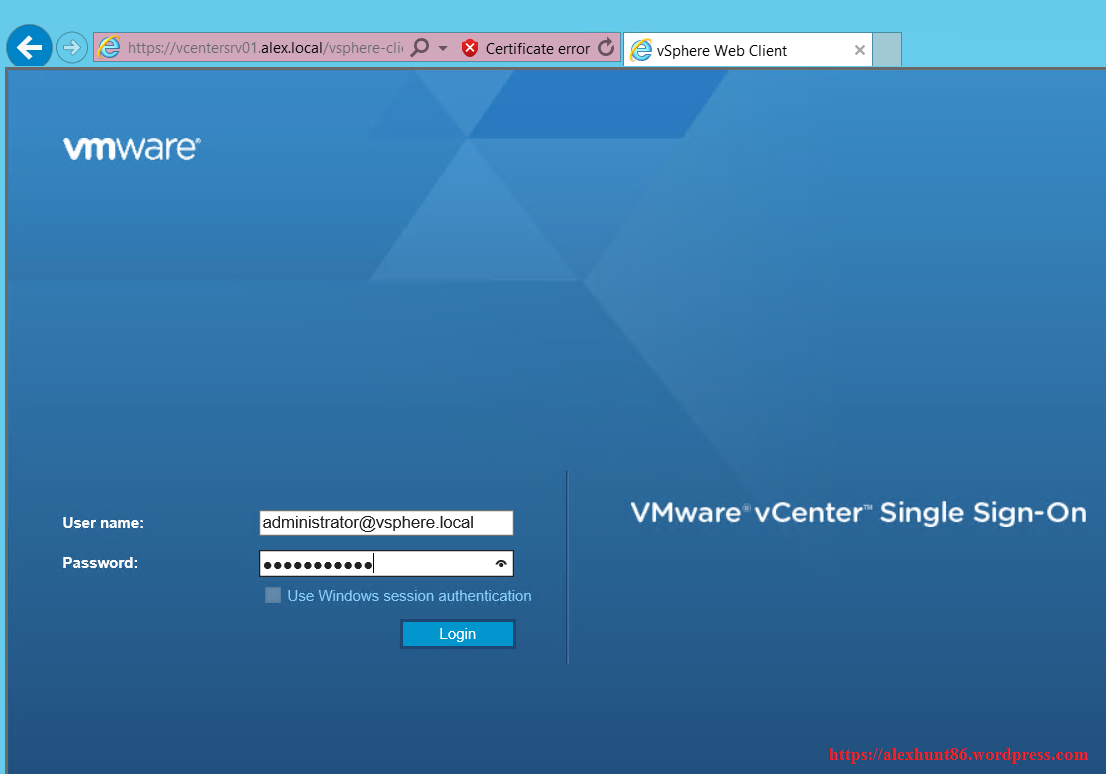Select the vSphere Web Client tab
The width and height of the screenshot is (1106, 774).
tap(748, 50)
